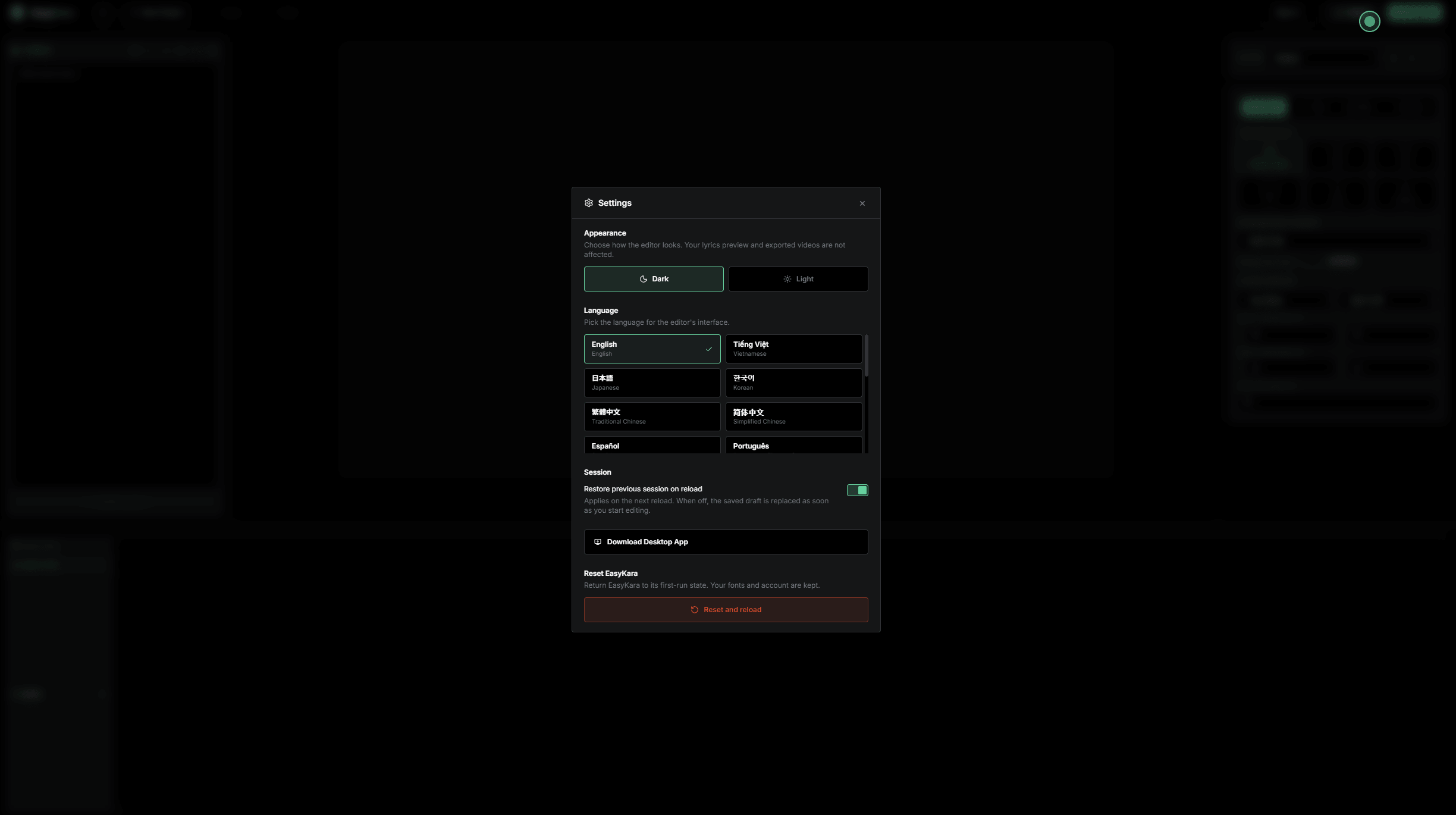This screenshot has height=815, width=1456.
Task: Click the text 'Pick the language for the editor's interface.'
Action: (656, 322)
